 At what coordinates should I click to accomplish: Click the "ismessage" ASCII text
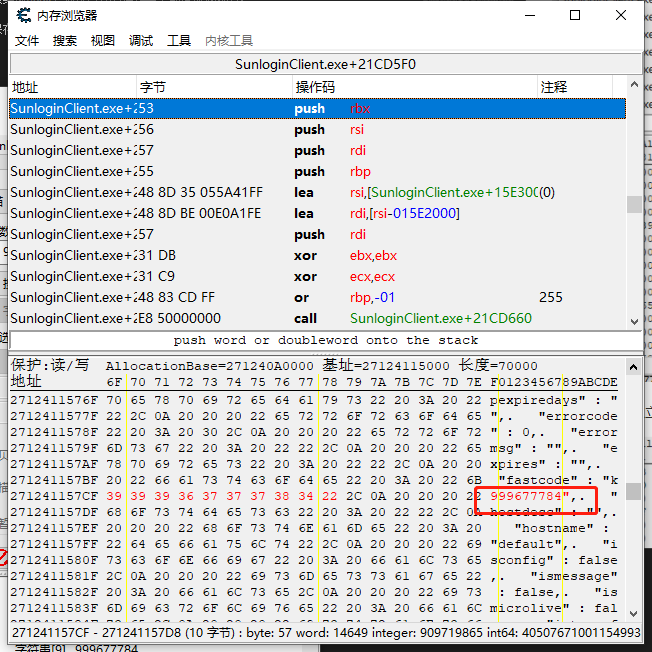tap(574, 576)
